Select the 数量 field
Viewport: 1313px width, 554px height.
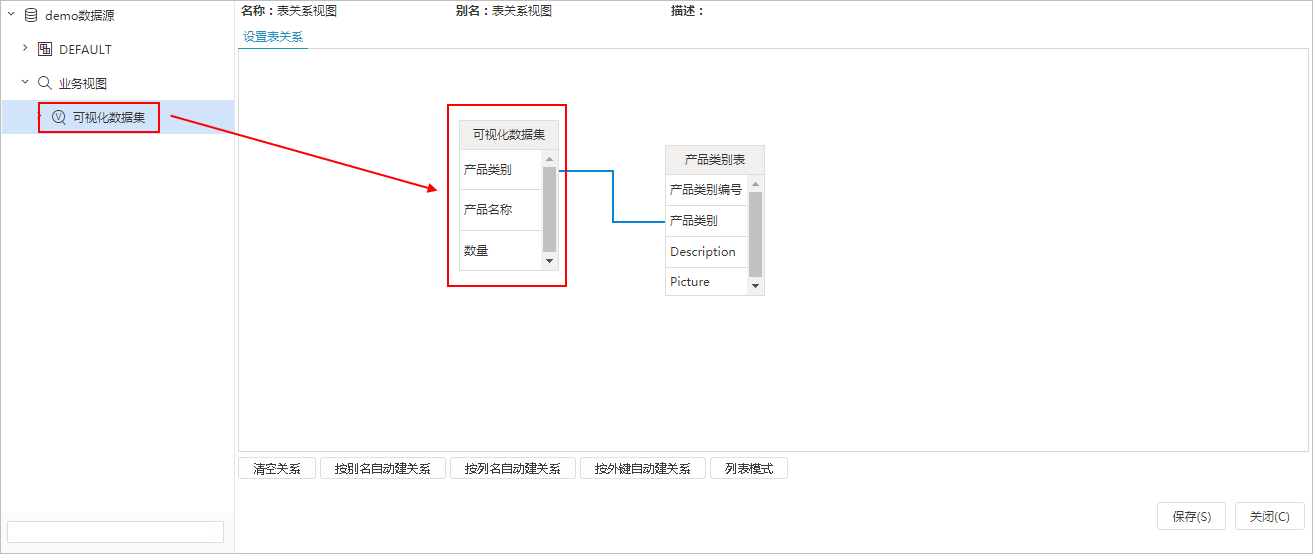500,250
